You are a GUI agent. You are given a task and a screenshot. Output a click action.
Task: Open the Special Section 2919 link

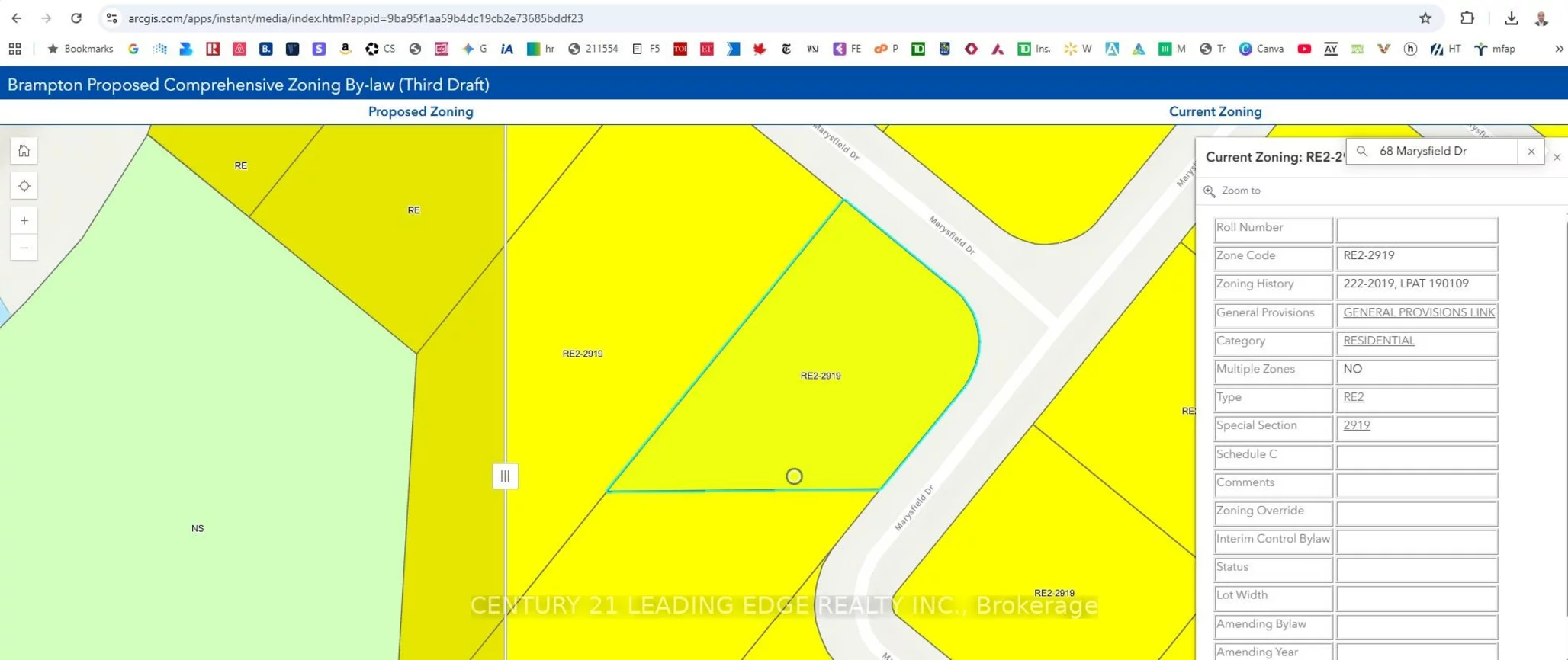pyautogui.click(x=1356, y=425)
